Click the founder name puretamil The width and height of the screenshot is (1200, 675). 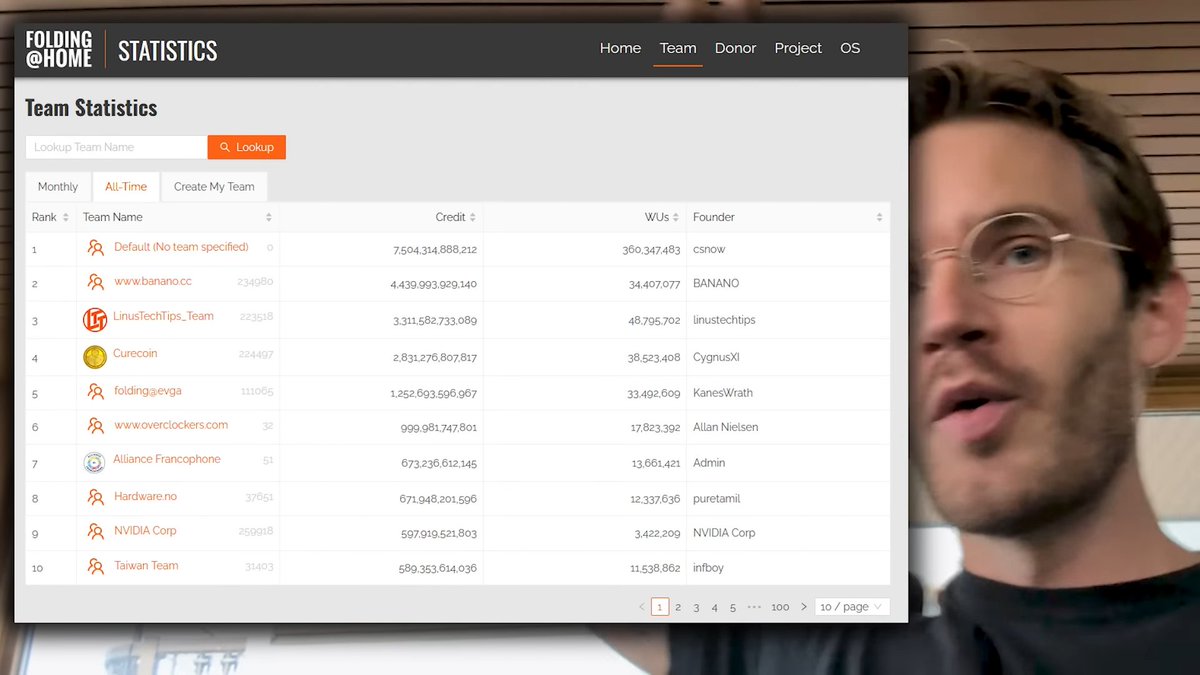tap(717, 498)
